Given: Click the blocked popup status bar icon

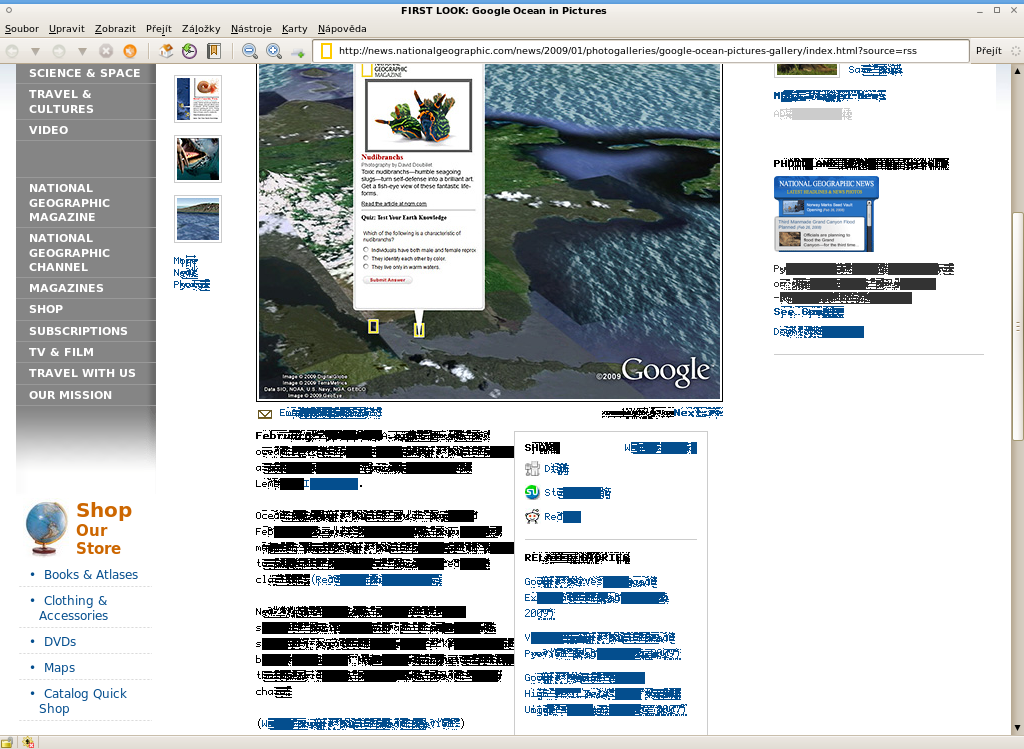Looking at the screenshot, I should tap(28, 742).
